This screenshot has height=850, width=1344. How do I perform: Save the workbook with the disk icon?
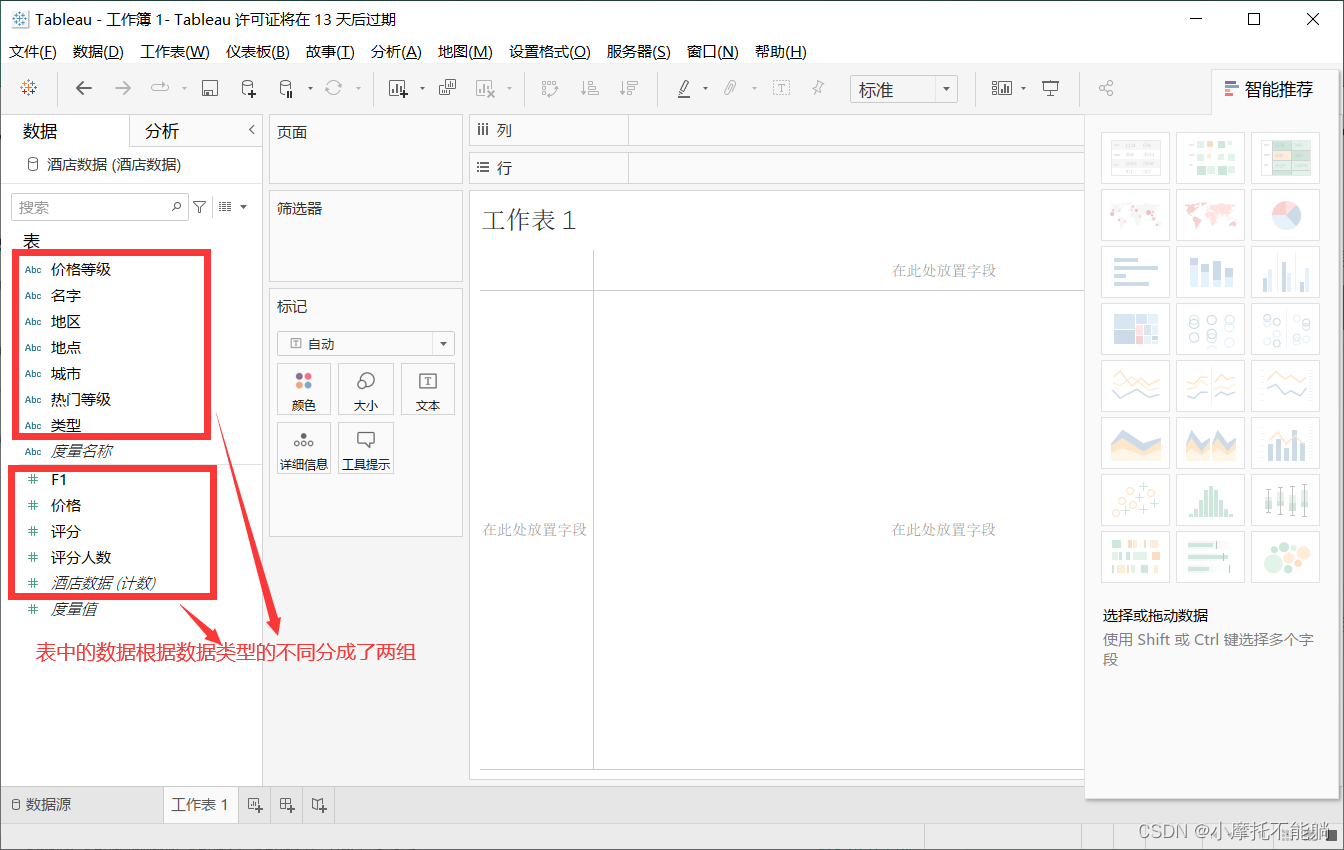[x=210, y=88]
